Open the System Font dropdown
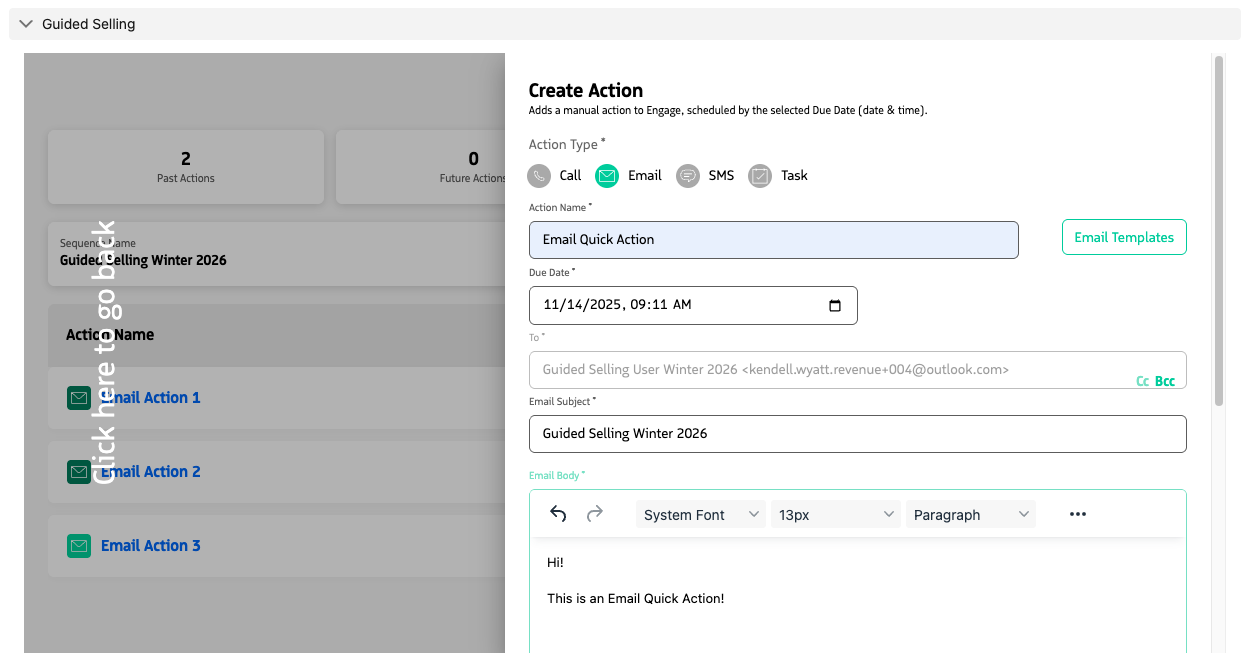Image resolution: width=1242 pixels, height=664 pixels. pyautogui.click(x=700, y=513)
